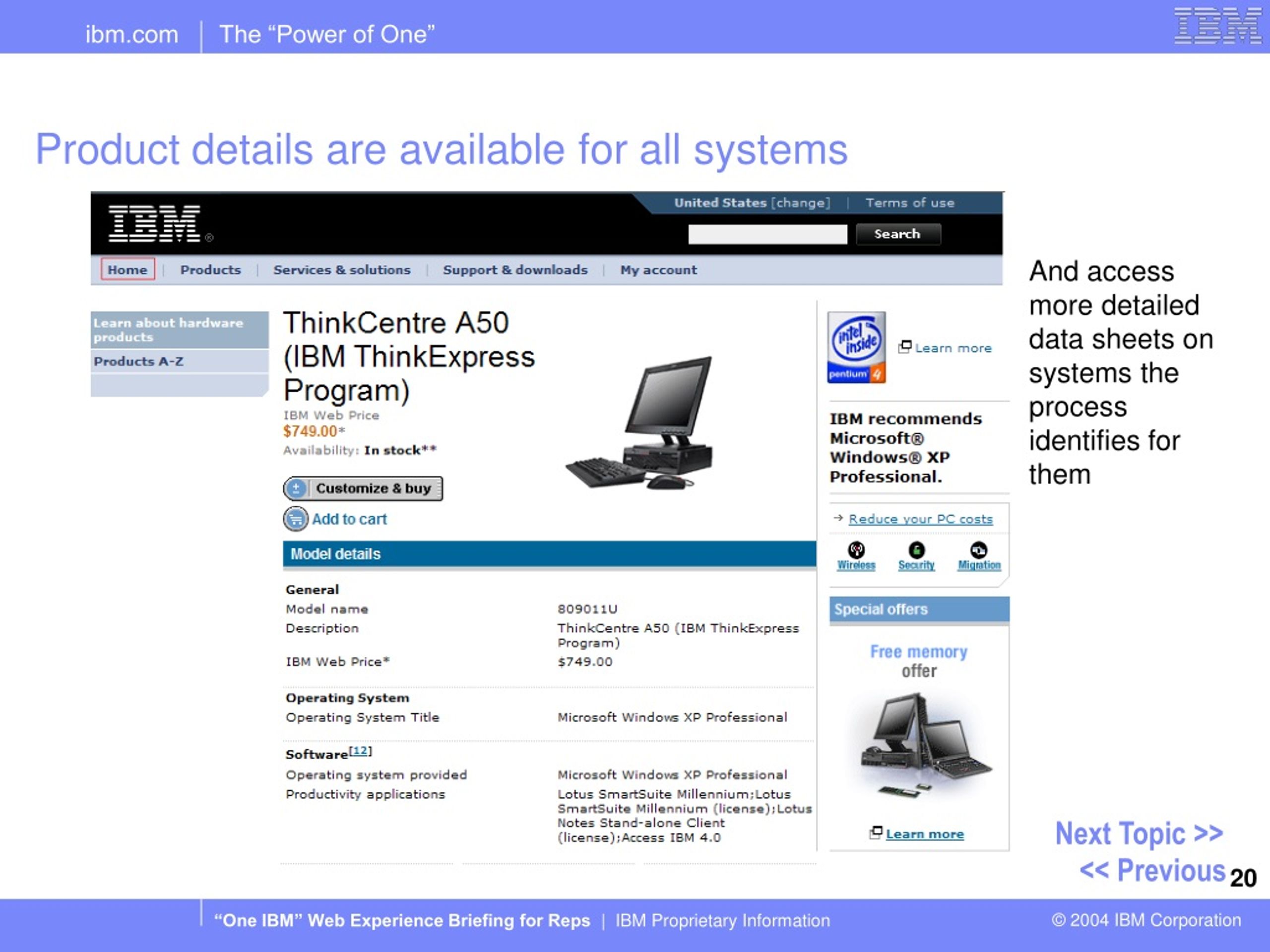Click 'IBM recommends Microsoft Windows XP Professional' text
Screen dimensions: 1270x952
[906, 448]
